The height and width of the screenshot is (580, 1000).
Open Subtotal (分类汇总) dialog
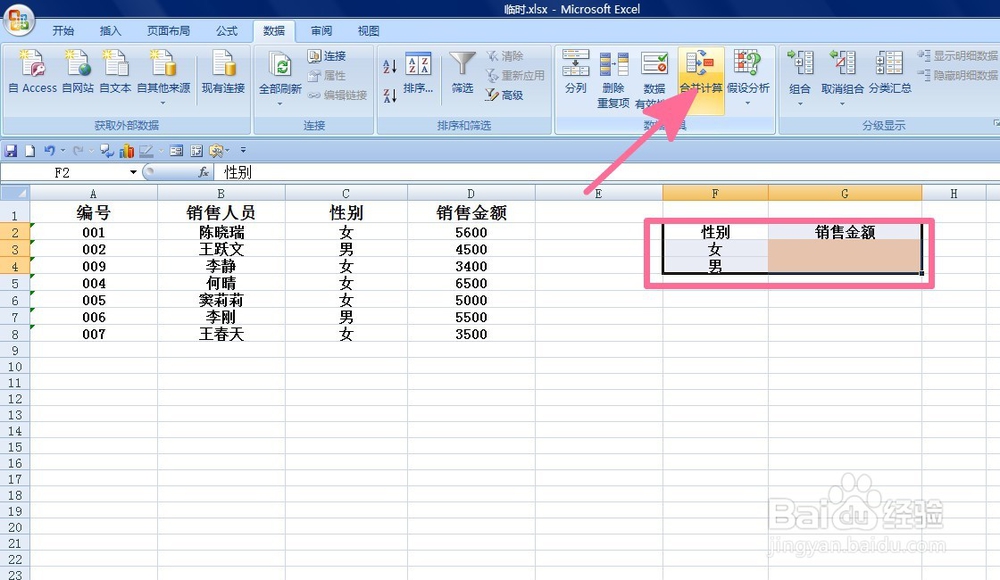890,72
